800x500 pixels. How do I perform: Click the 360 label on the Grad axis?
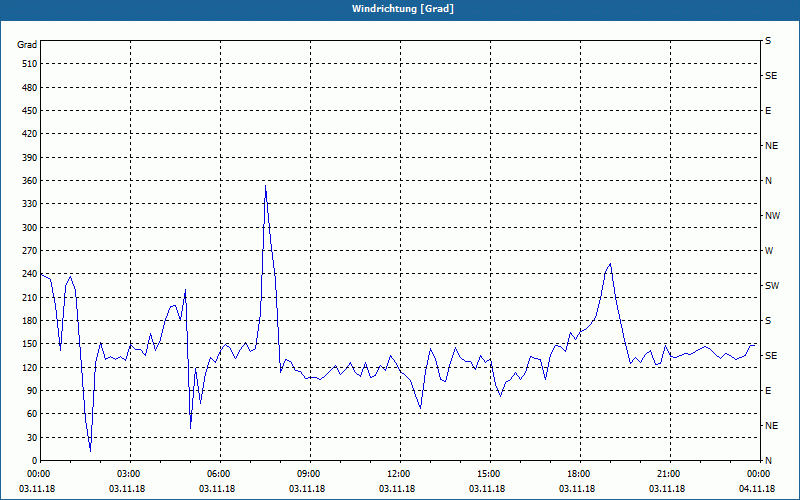29,181
